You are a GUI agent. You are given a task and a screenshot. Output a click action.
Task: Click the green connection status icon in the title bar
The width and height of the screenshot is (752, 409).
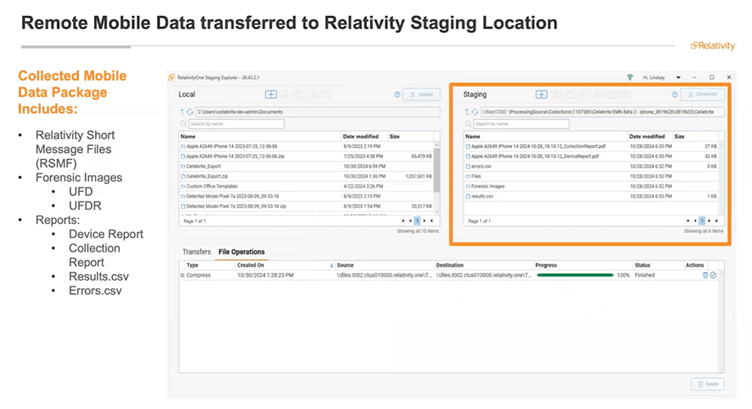(x=630, y=77)
